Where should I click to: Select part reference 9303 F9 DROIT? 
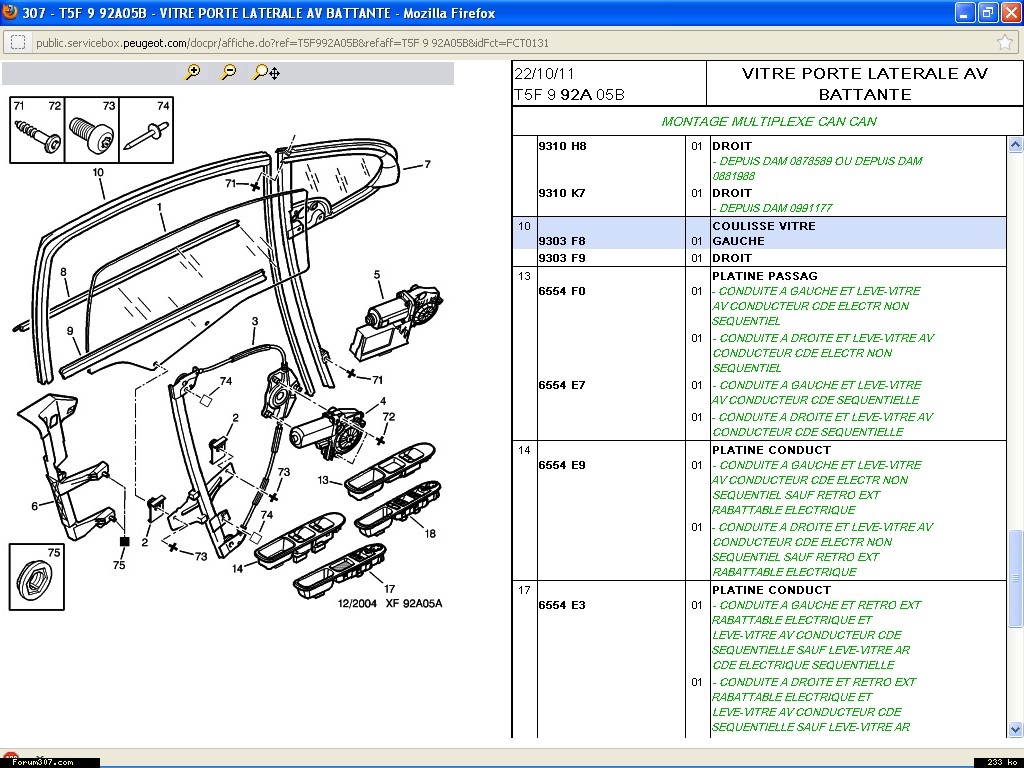click(562, 258)
